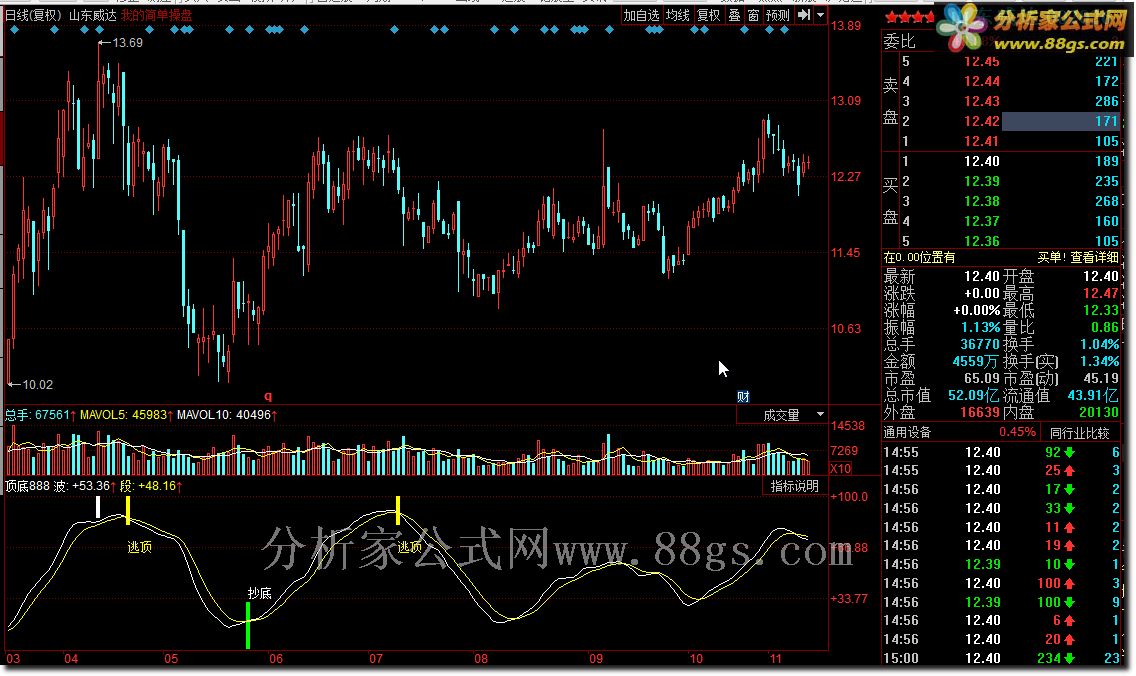Click the 山东威达 stock name
This screenshot has height=676, width=1136.
92,14
